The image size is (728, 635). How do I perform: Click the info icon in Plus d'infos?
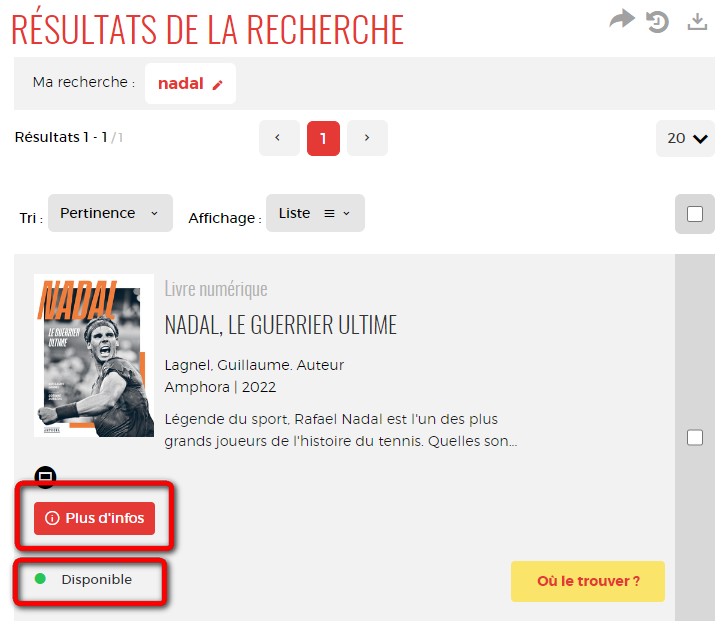[x=52, y=518]
